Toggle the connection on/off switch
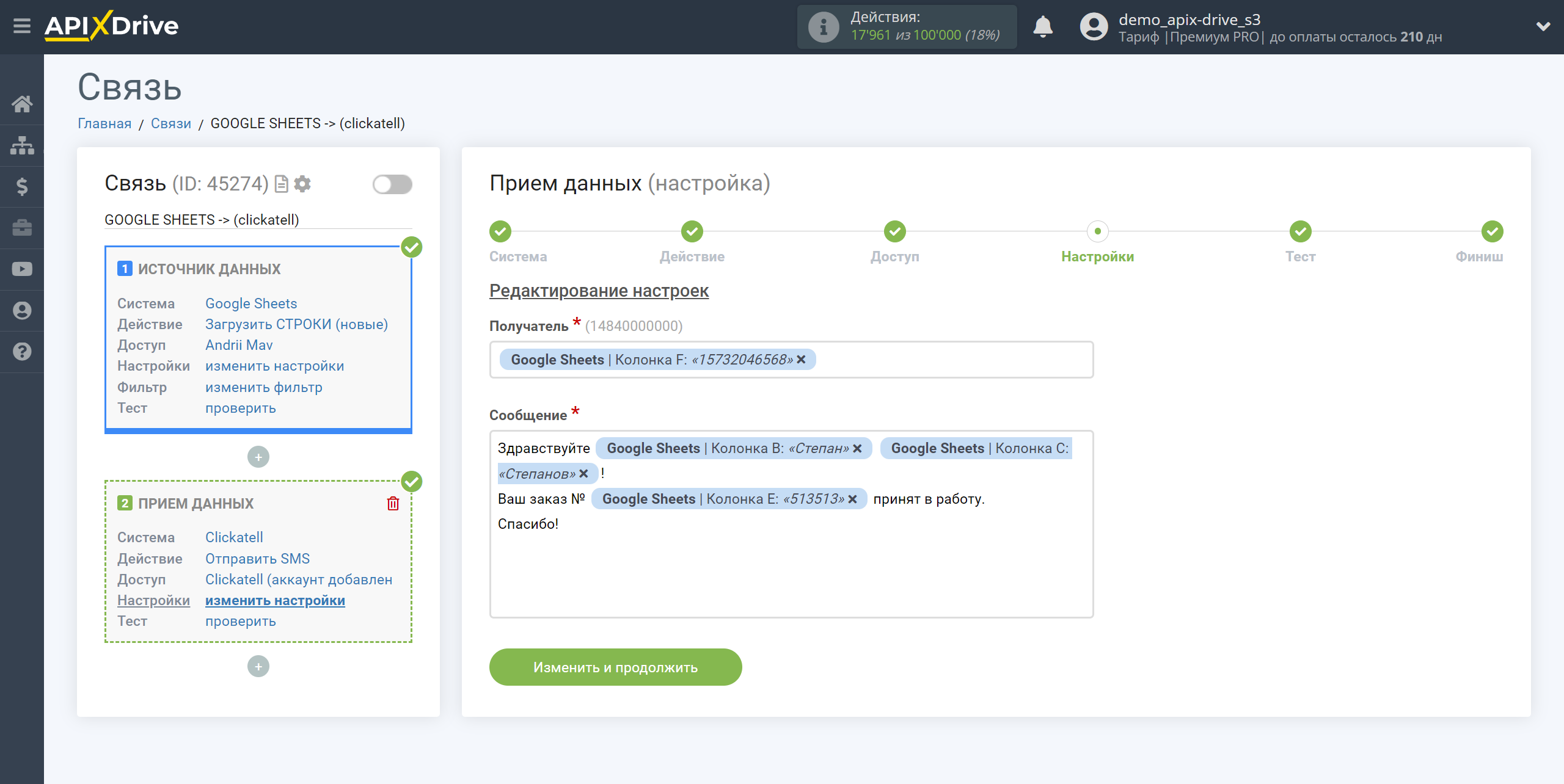Viewport: 1564px width, 784px height. (x=392, y=184)
